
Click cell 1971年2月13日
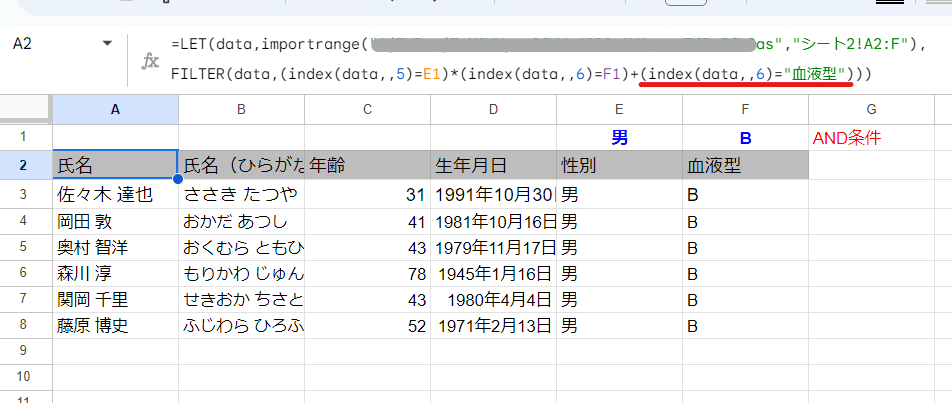(493, 326)
